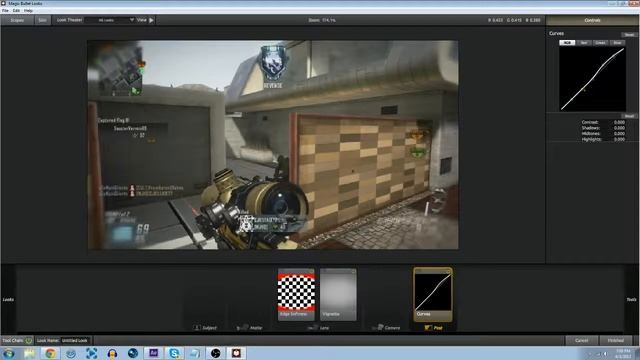Open the file explorer taskbar icon
640x360 pixels.
click(x=29, y=353)
